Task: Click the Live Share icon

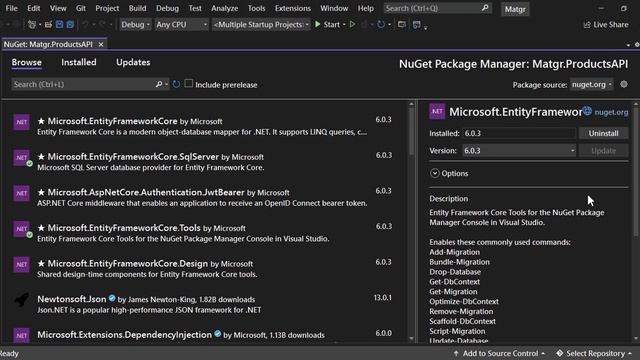Action: 587,25
